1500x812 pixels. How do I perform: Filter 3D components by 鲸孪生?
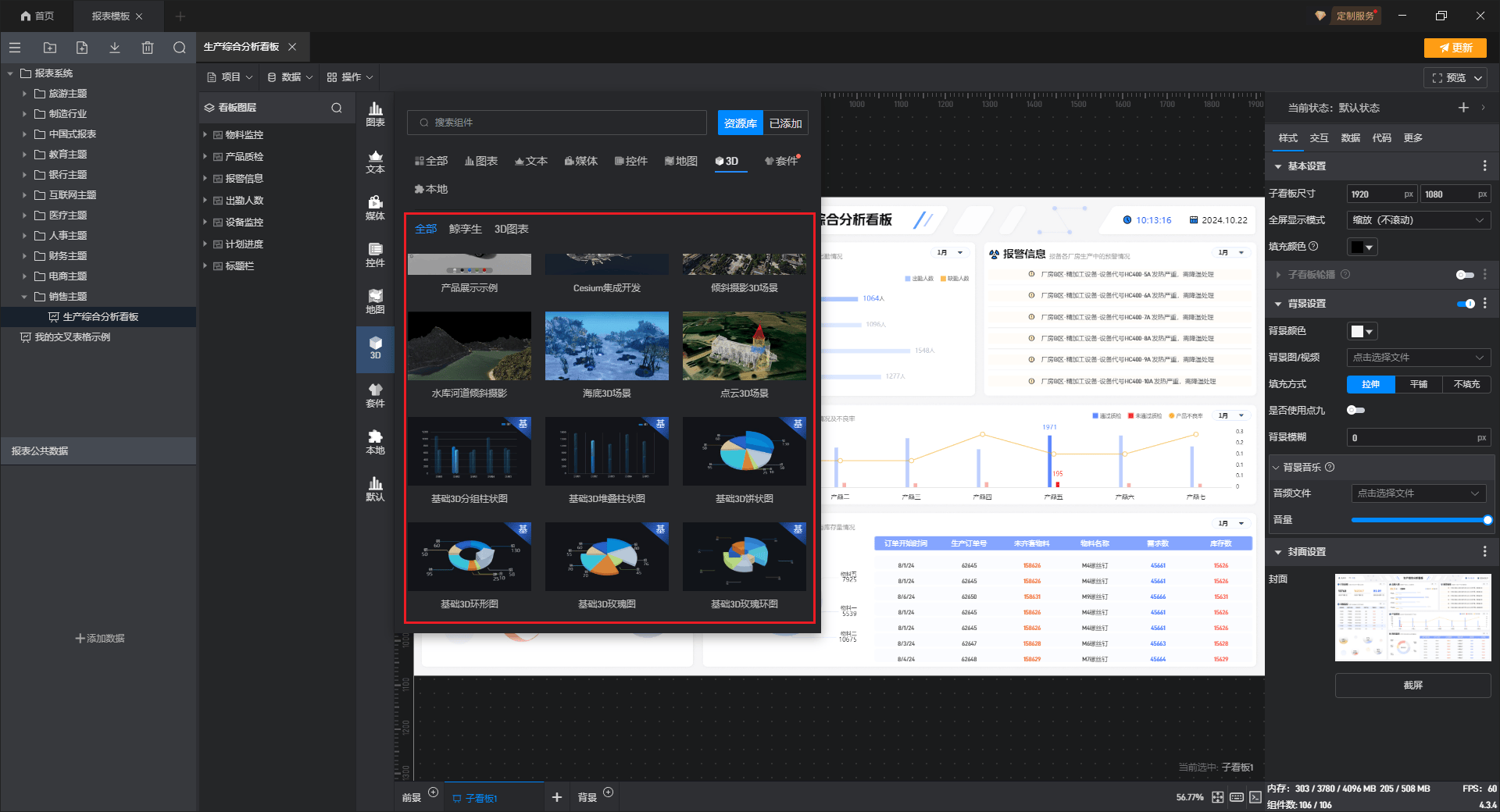tap(465, 230)
